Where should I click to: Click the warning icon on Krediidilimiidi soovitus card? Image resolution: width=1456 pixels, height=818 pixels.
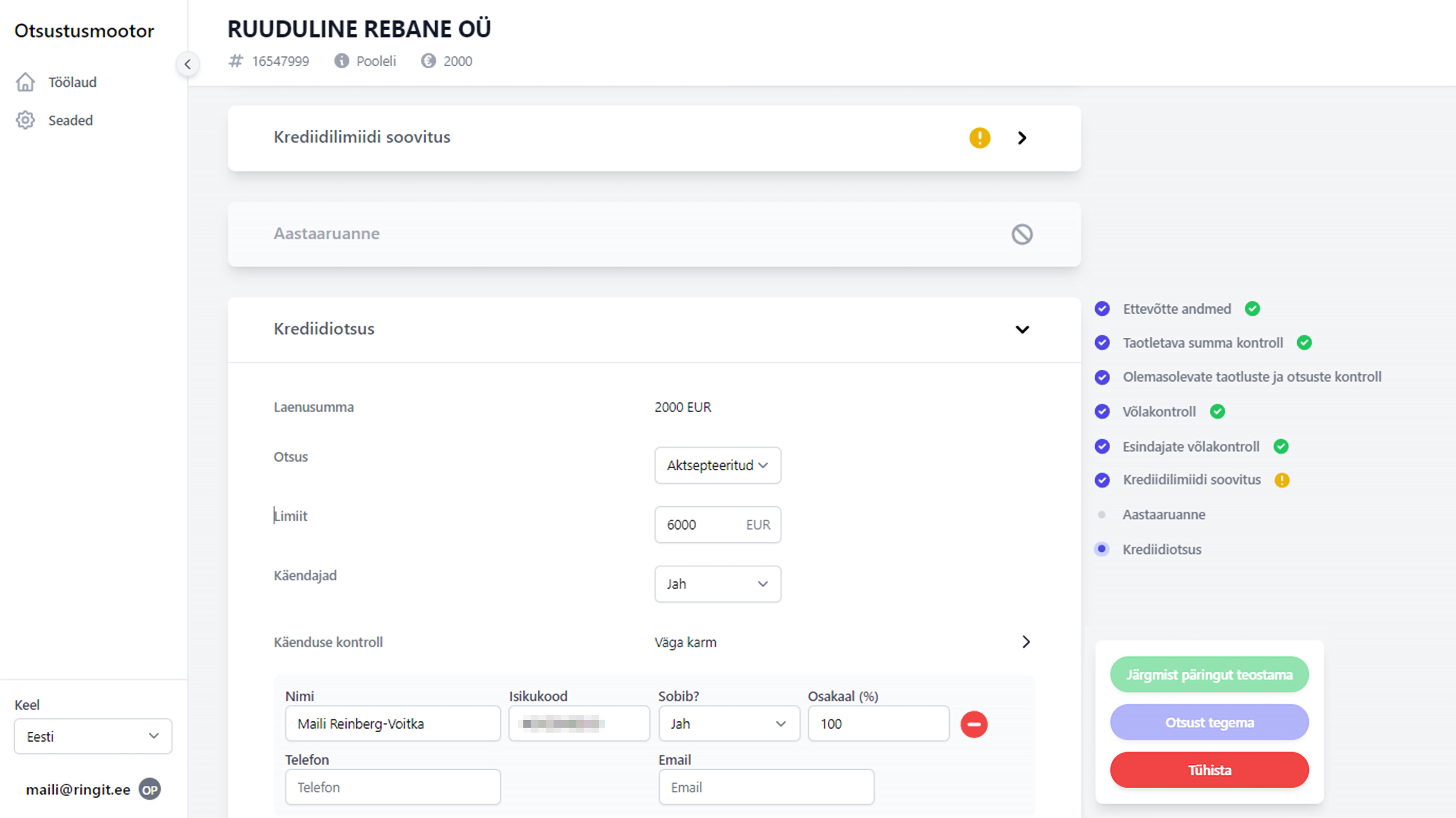tap(980, 138)
